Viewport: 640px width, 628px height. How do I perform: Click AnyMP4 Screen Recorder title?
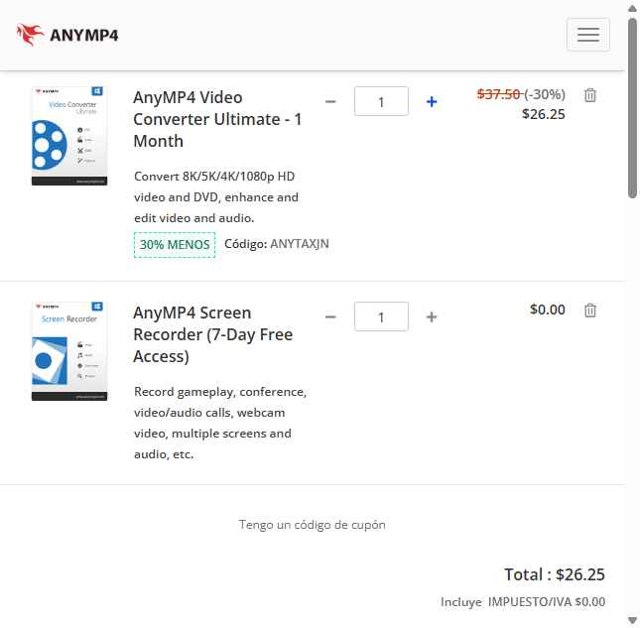(x=213, y=335)
